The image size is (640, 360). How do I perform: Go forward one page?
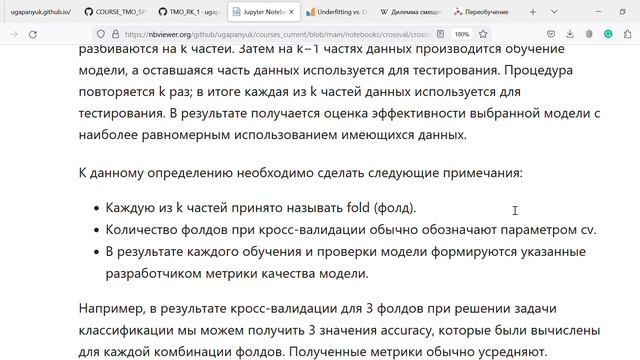point(14,34)
